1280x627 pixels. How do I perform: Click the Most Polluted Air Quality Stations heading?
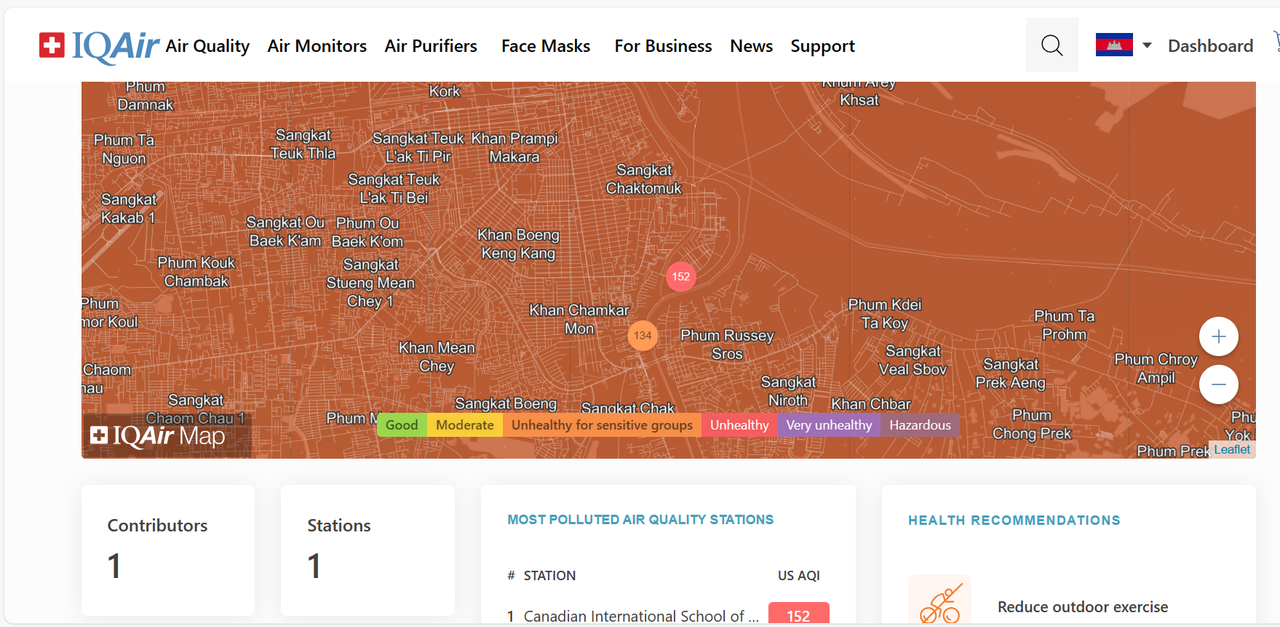coord(641,519)
